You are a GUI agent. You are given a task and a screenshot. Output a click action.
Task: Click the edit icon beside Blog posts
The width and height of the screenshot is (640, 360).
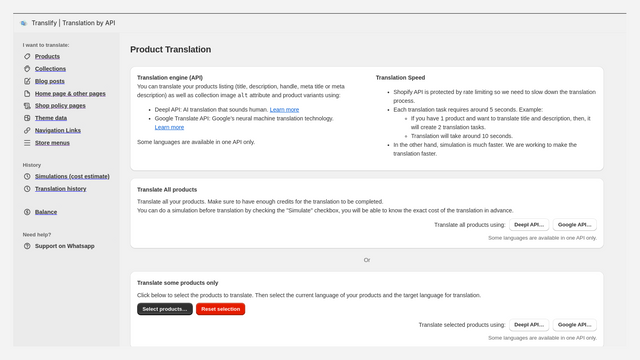point(27,81)
